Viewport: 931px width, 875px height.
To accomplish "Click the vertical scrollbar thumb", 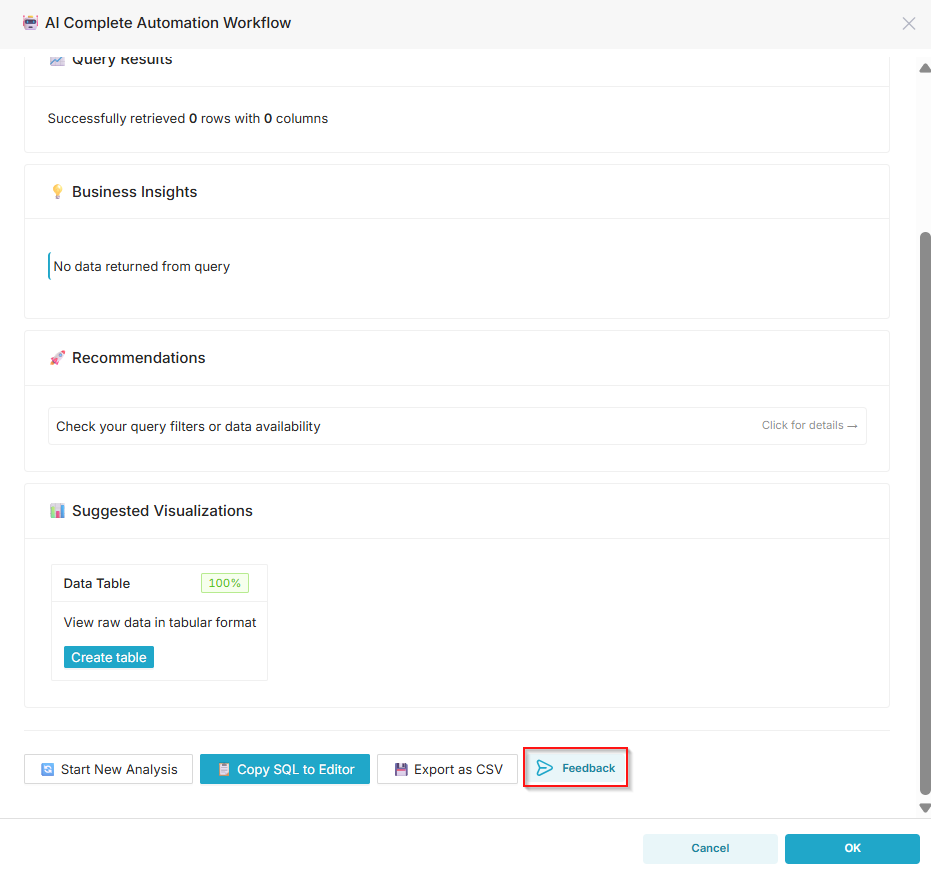I will coord(925,510).
